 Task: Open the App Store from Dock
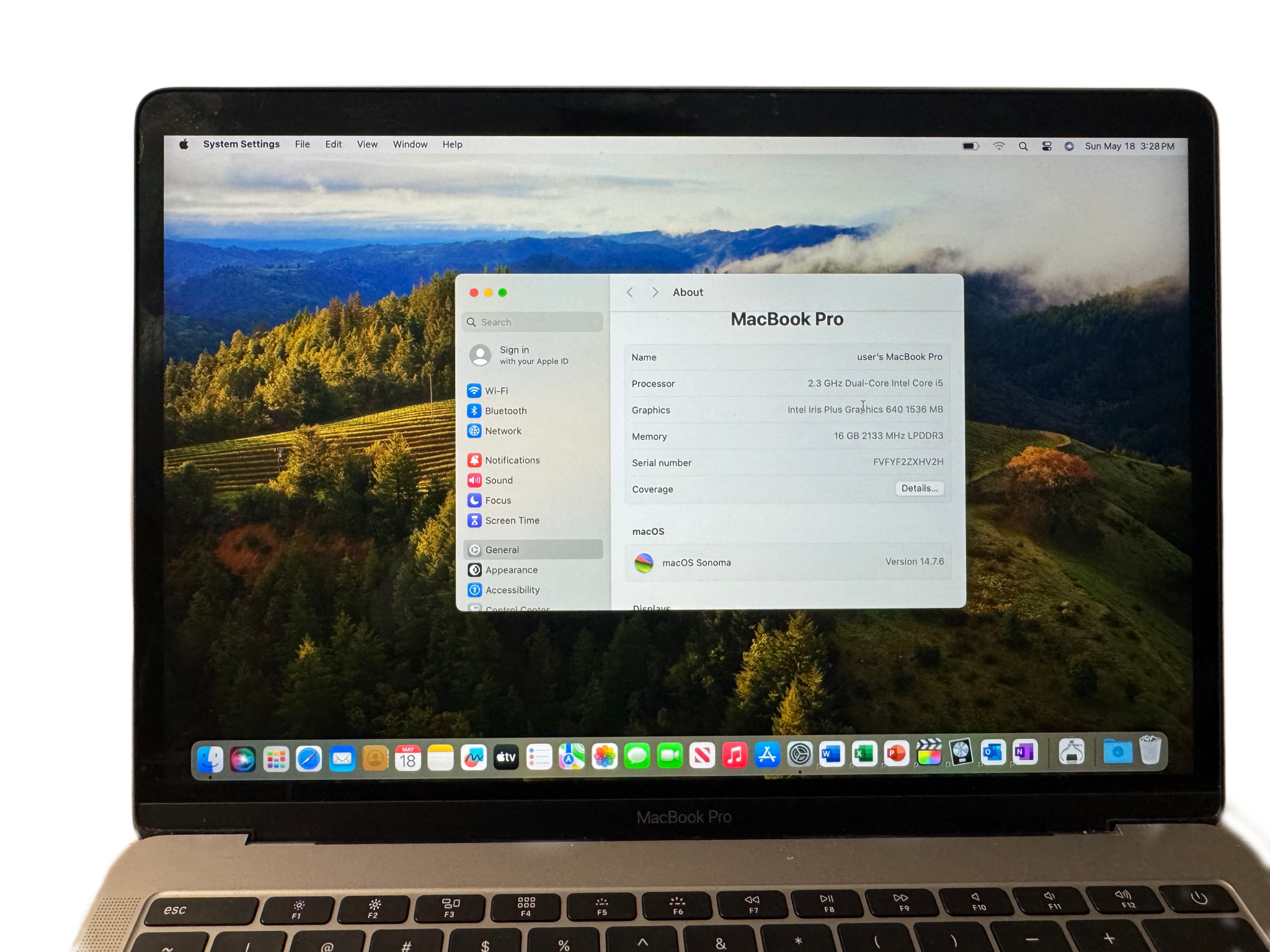click(768, 755)
